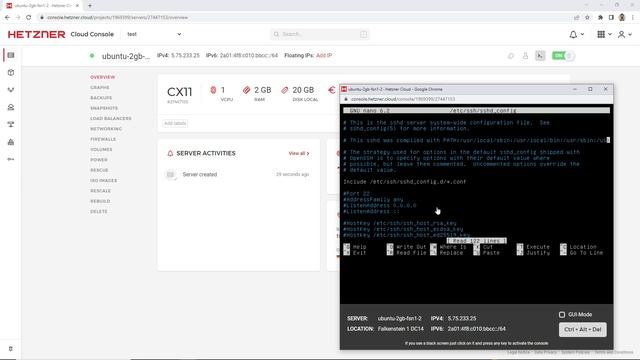The width and height of the screenshot is (640, 360).
Task: Open the Servers section in left sidebar
Action: 11,55
